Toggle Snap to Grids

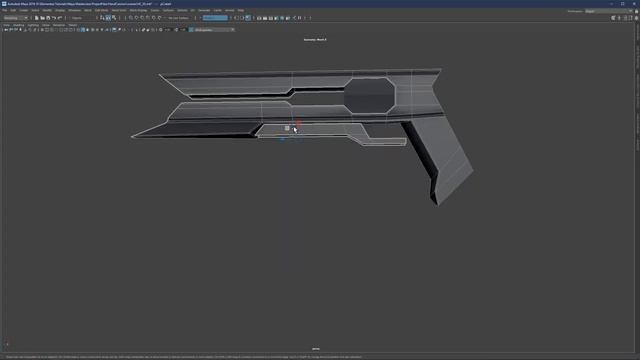[x=131, y=18]
